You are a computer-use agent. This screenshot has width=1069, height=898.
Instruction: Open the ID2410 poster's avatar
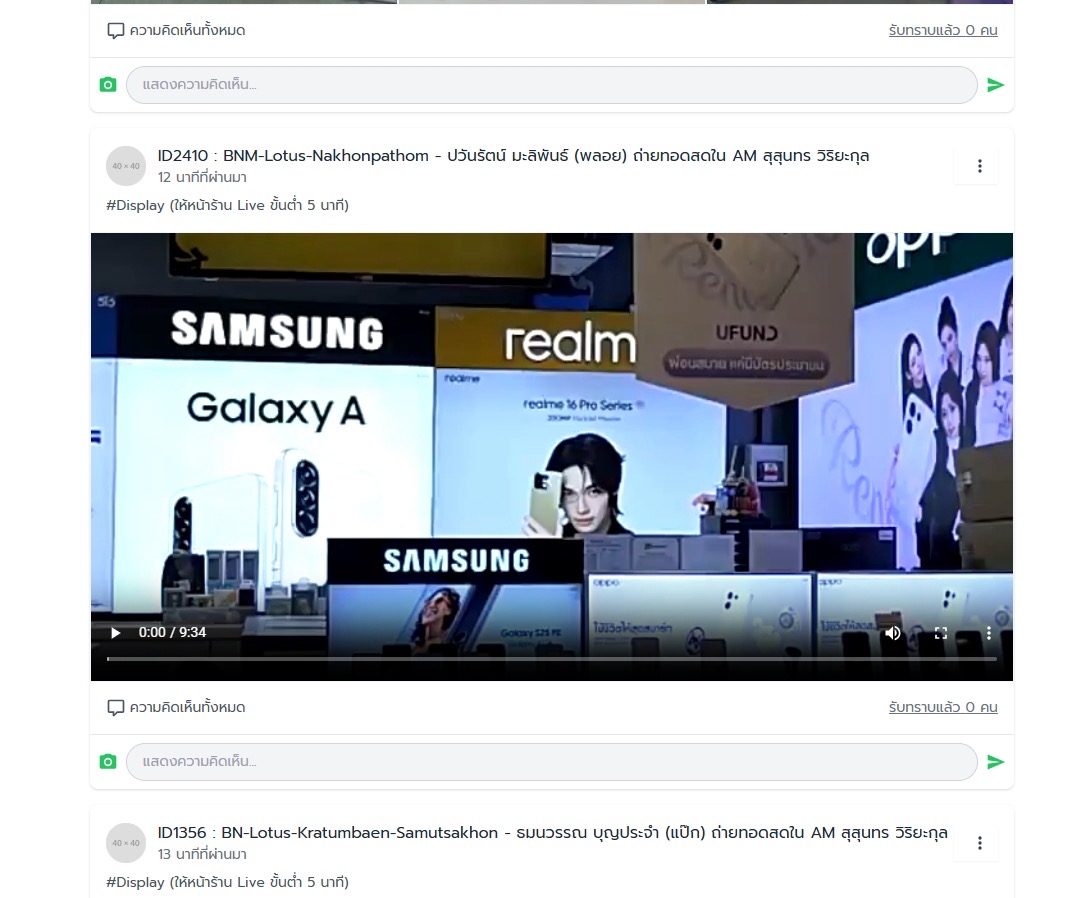tap(126, 166)
